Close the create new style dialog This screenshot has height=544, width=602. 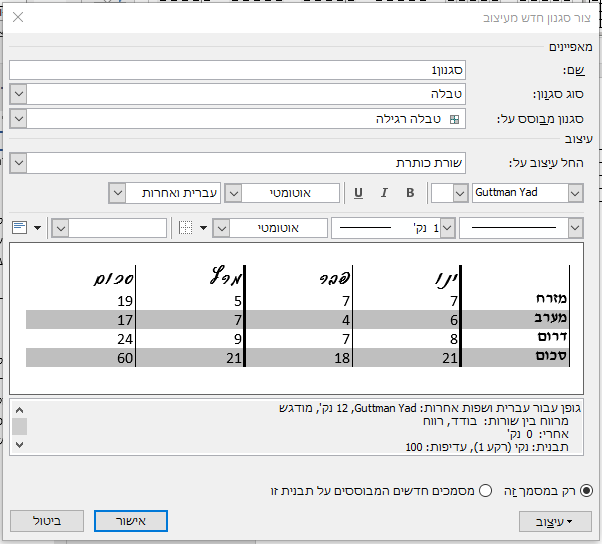18,17
